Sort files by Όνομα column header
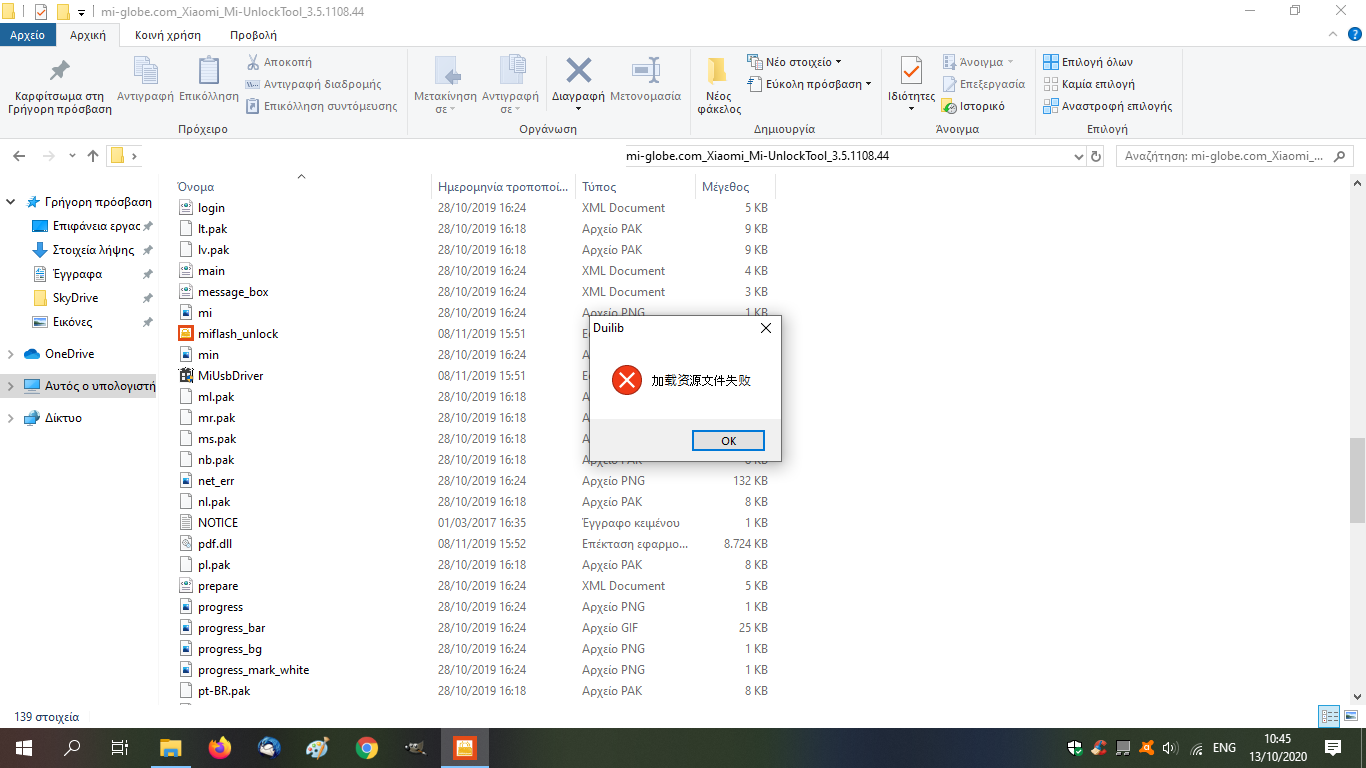This screenshot has width=1366, height=768. point(196,187)
